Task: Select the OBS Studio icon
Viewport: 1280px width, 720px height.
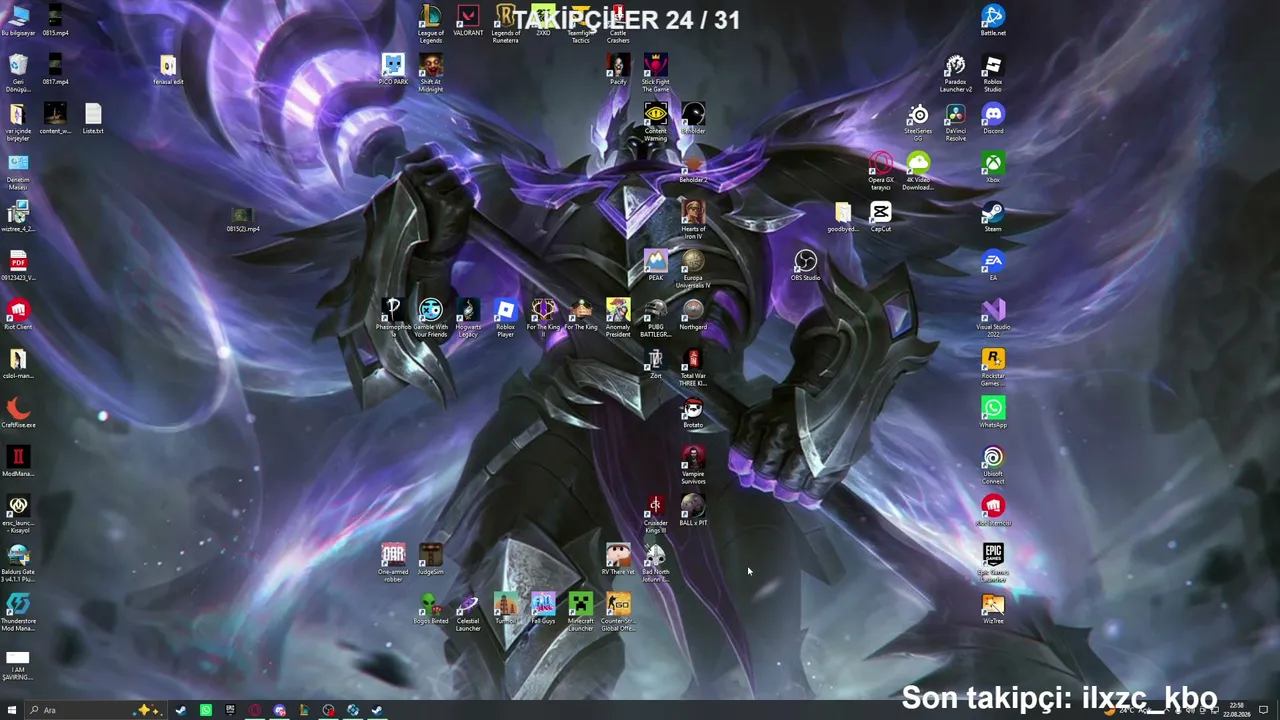Action: (806, 266)
